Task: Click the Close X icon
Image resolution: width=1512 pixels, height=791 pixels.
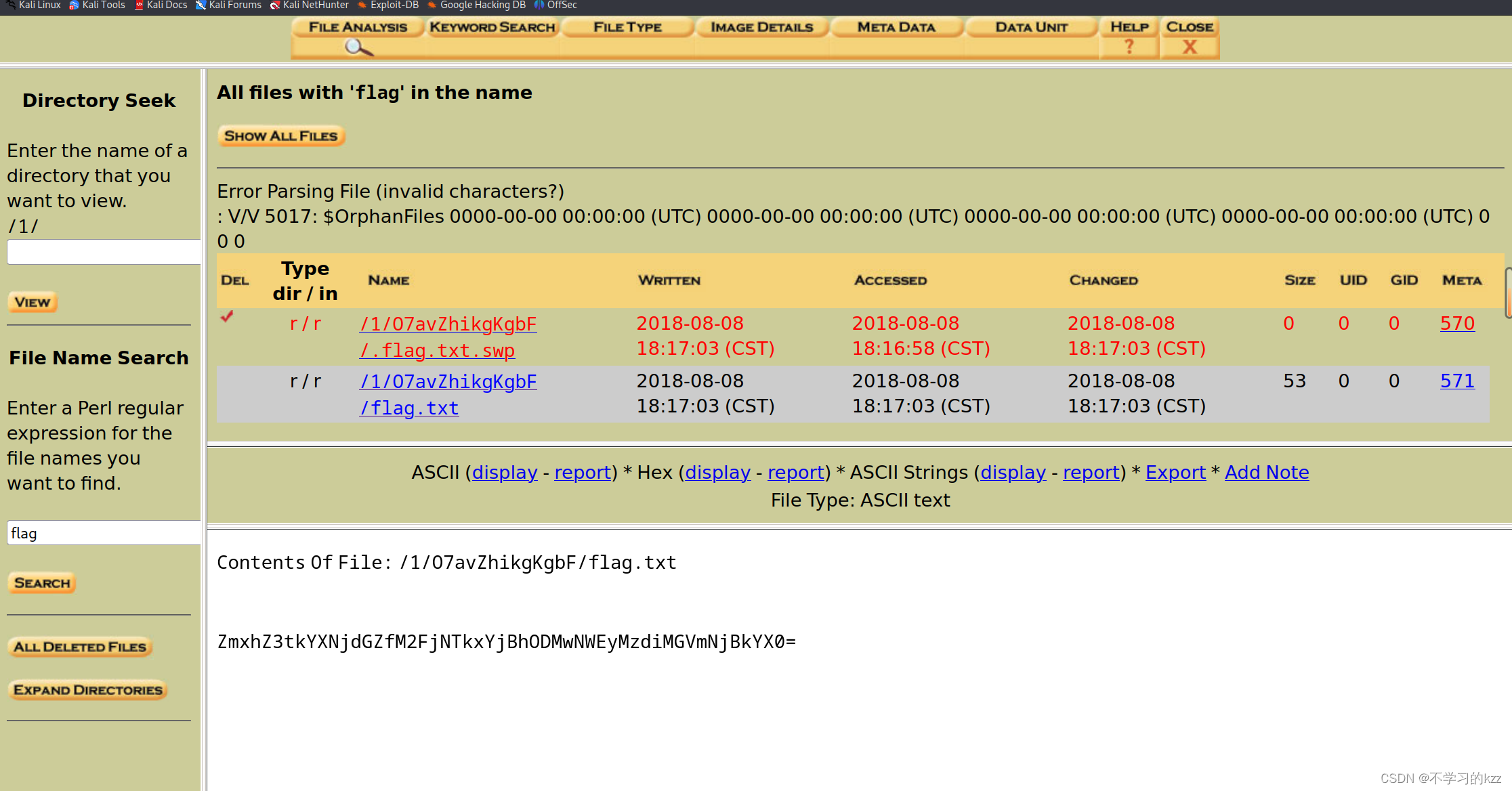Action: pos(1190,47)
